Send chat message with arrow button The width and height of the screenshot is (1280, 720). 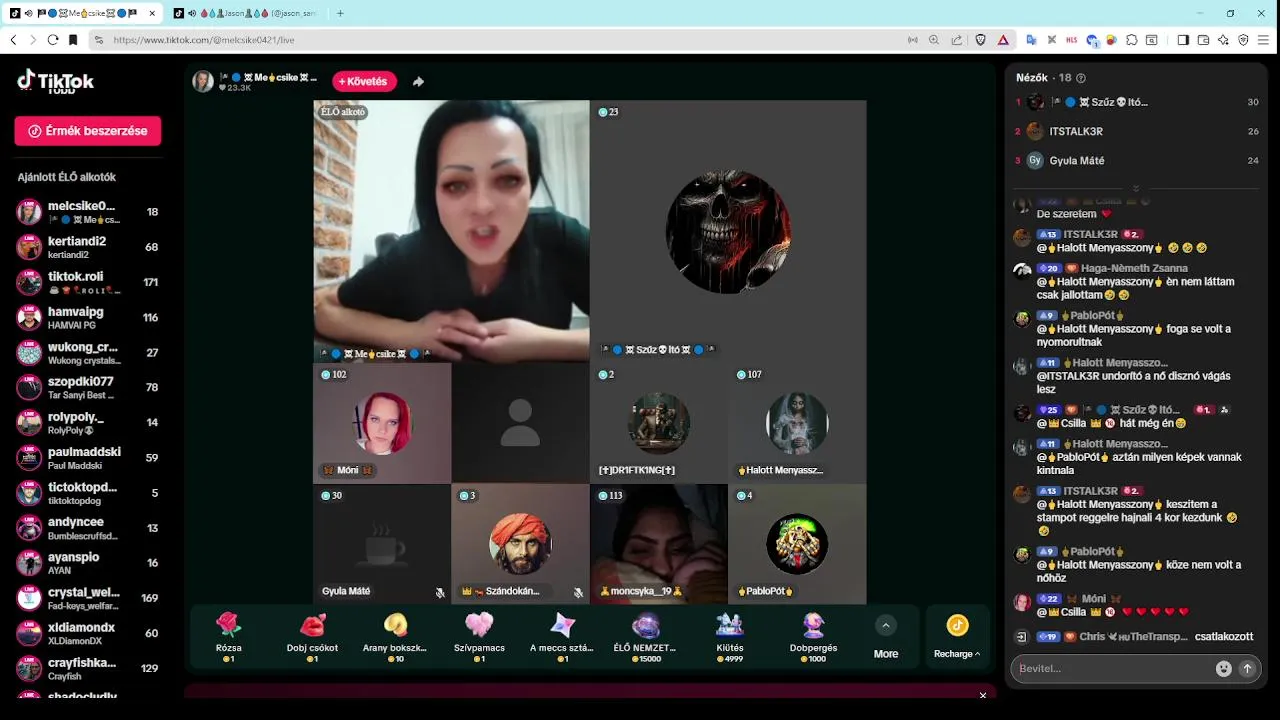click(x=1247, y=669)
